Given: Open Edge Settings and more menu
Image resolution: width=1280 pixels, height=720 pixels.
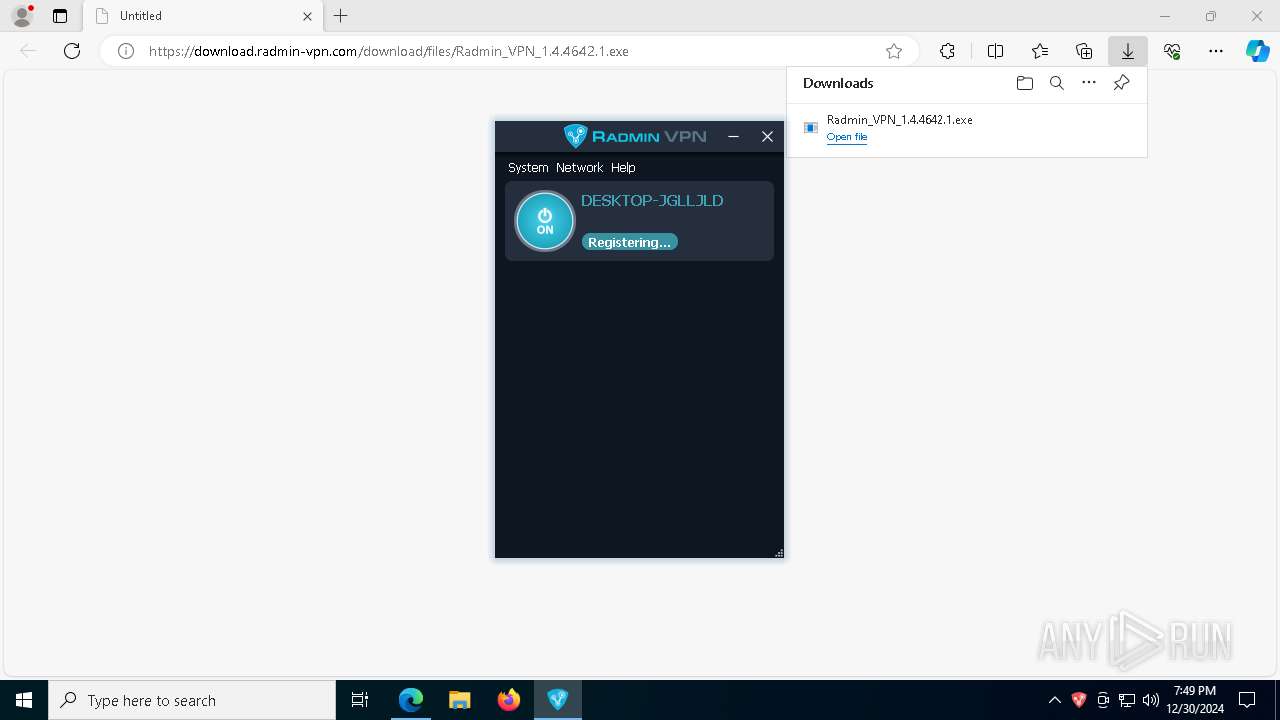Looking at the screenshot, I should pyautogui.click(x=1216, y=51).
